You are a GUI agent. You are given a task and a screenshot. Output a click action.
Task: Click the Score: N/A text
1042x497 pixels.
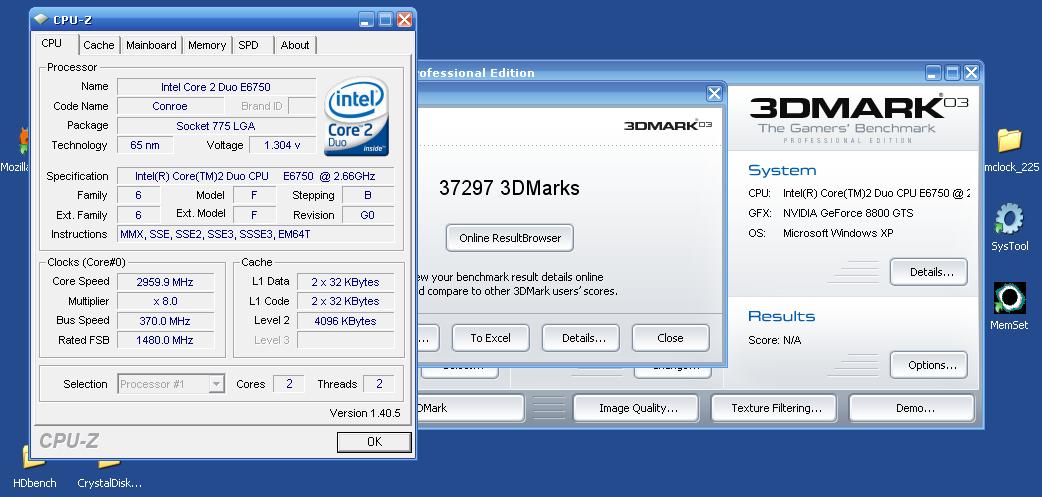[x=774, y=340]
